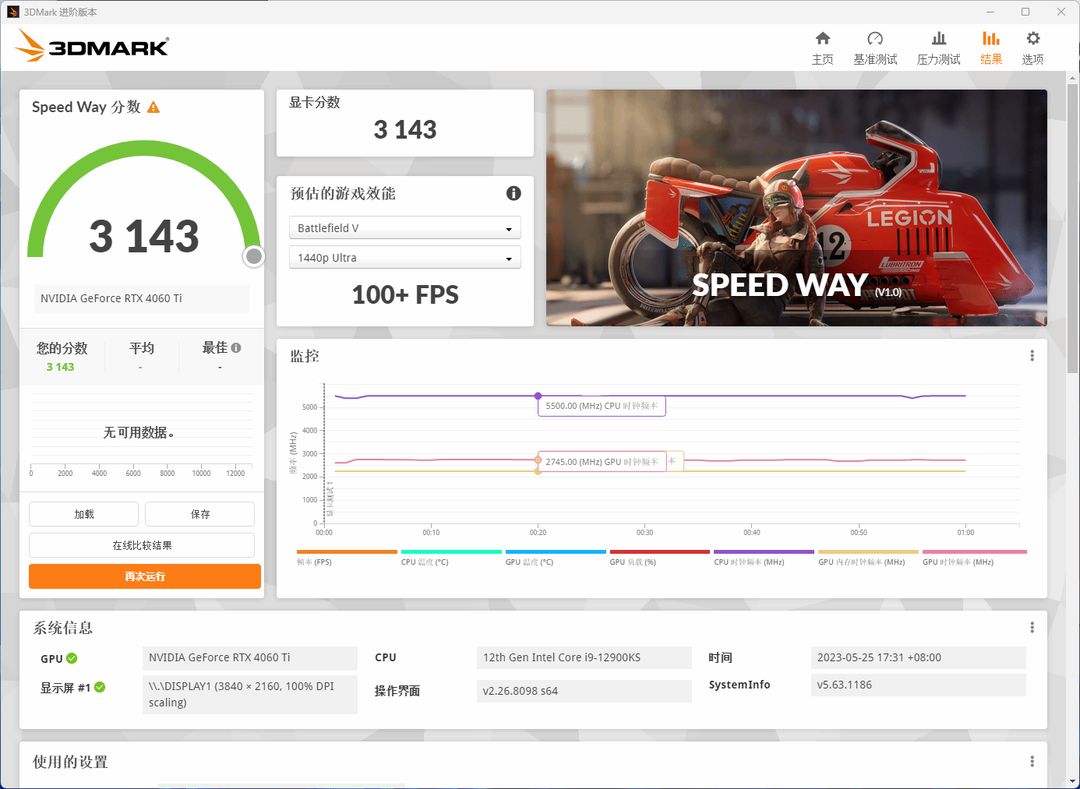
Task: Click the 操作界面 version v2.26.8098 s64
Action: 583,691
